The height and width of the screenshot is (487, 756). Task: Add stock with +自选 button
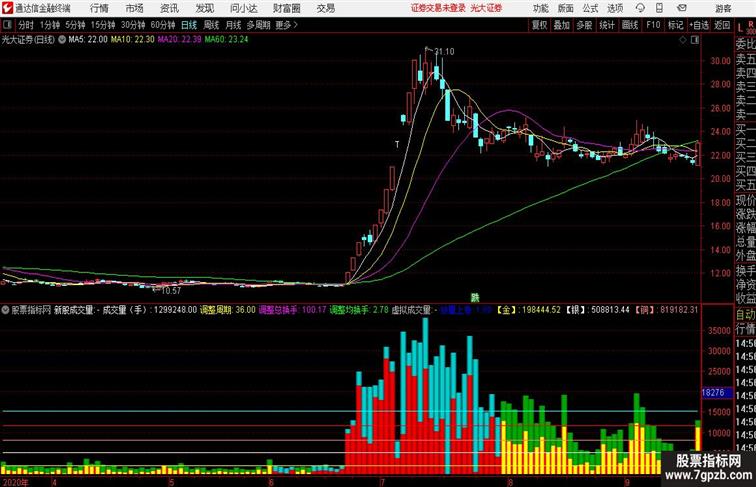(699, 25)
